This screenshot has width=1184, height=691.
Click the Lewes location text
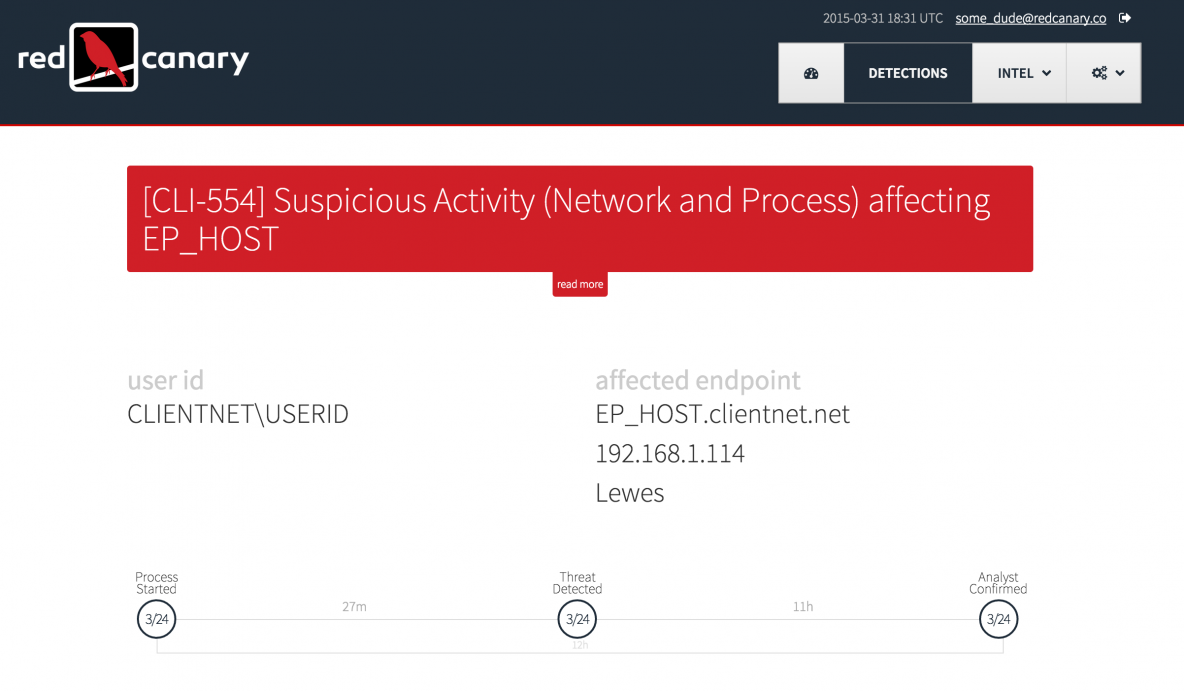(630, 493)
